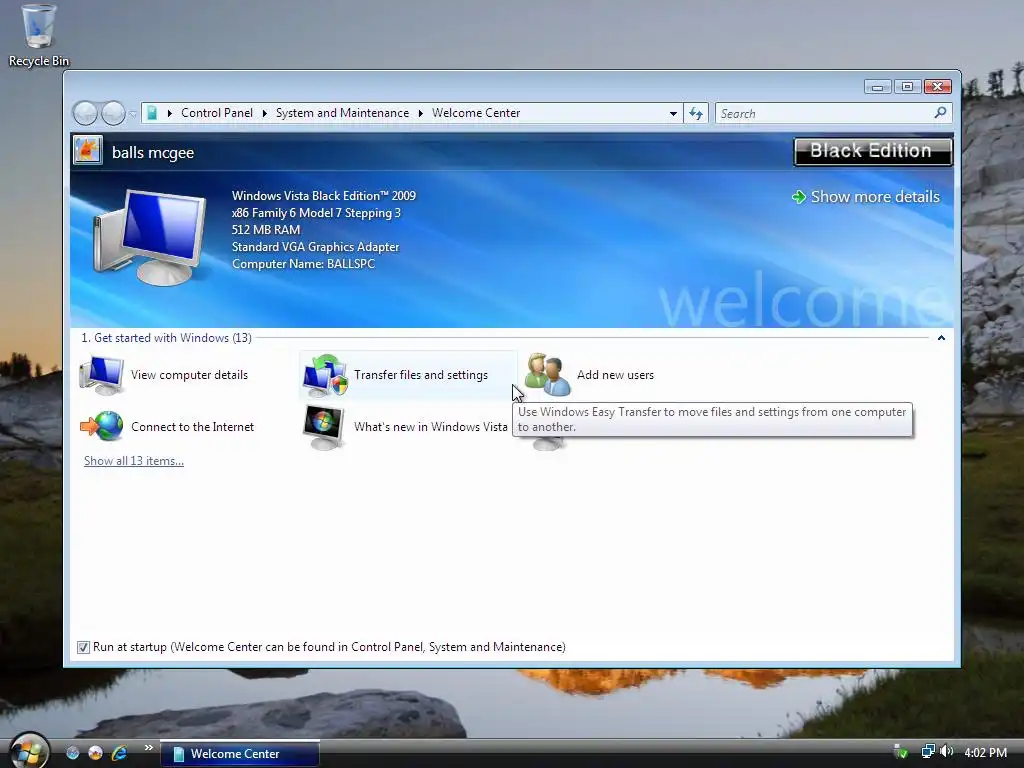This screenshot has height=768, width=1024.
Task: Click x86 Family 6 Model 7 Stepping 3
Action: 316,213
